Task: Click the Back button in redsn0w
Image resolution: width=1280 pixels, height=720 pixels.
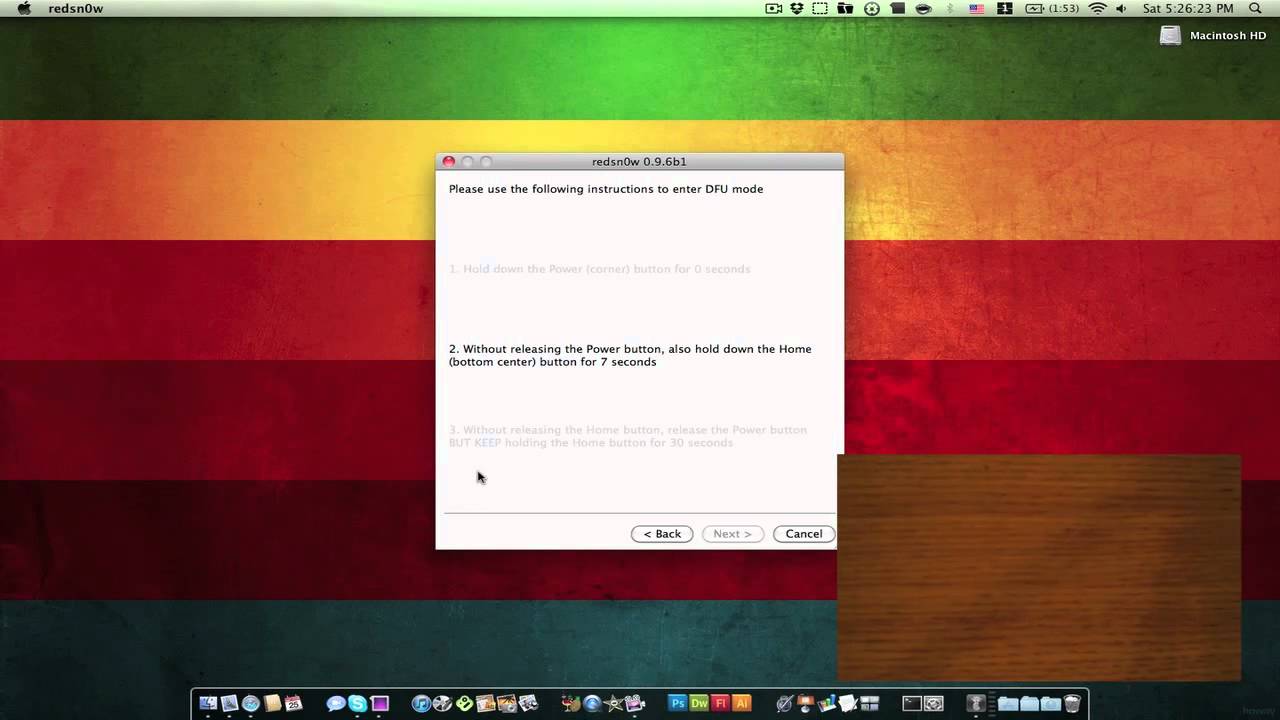Action: coord(662,534)
